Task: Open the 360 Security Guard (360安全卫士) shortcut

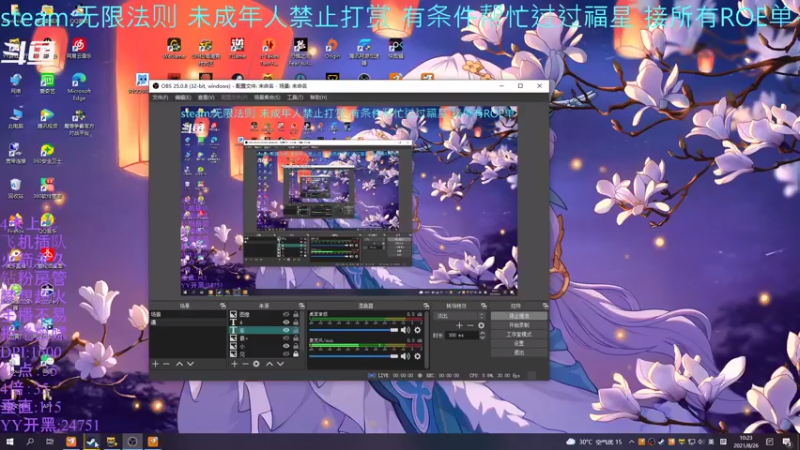Action: pos(47,154)
